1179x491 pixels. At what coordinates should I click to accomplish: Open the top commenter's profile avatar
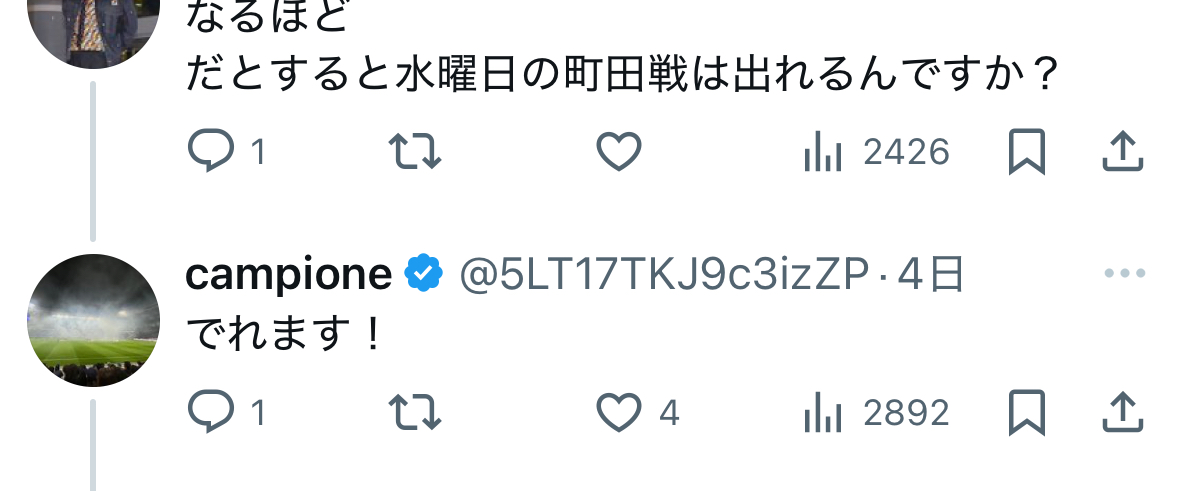coord(94,25)
